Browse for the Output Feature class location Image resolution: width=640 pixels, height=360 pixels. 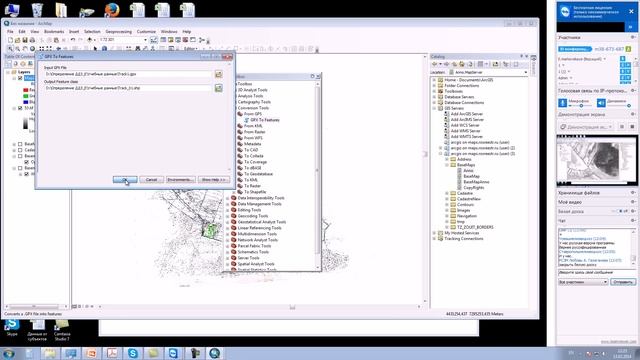coord(219,88)
